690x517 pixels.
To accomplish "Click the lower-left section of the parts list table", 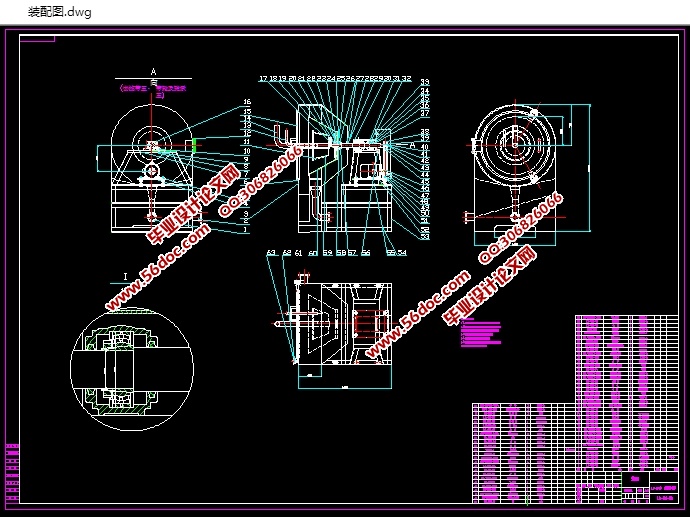I will [522, 450].
